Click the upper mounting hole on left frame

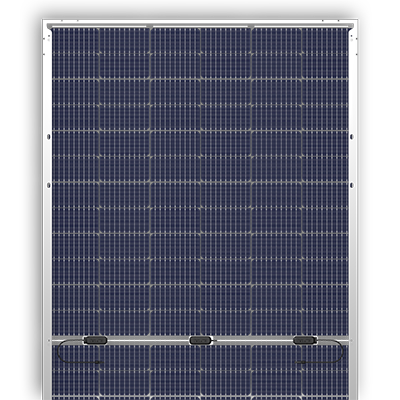pos(49,137)
